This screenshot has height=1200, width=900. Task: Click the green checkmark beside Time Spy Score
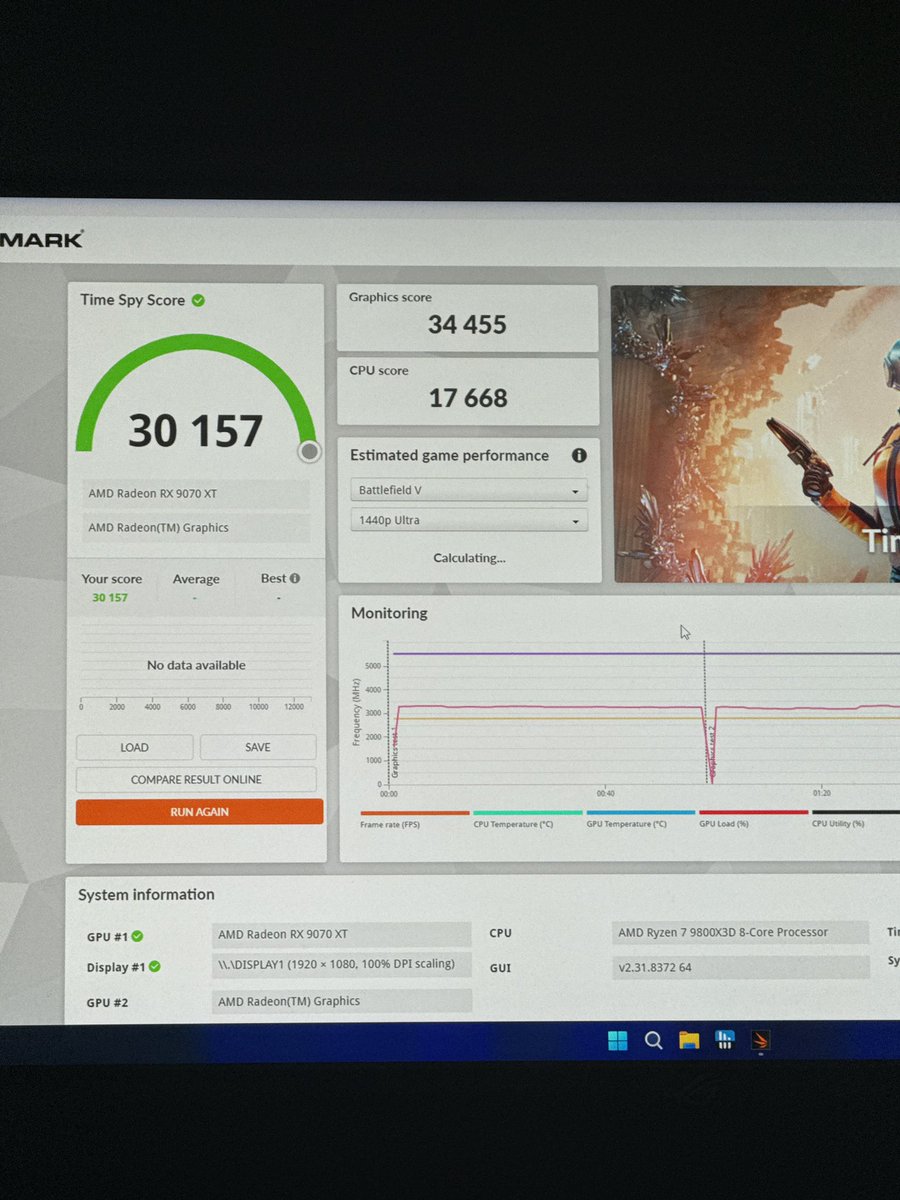point(198,300)
